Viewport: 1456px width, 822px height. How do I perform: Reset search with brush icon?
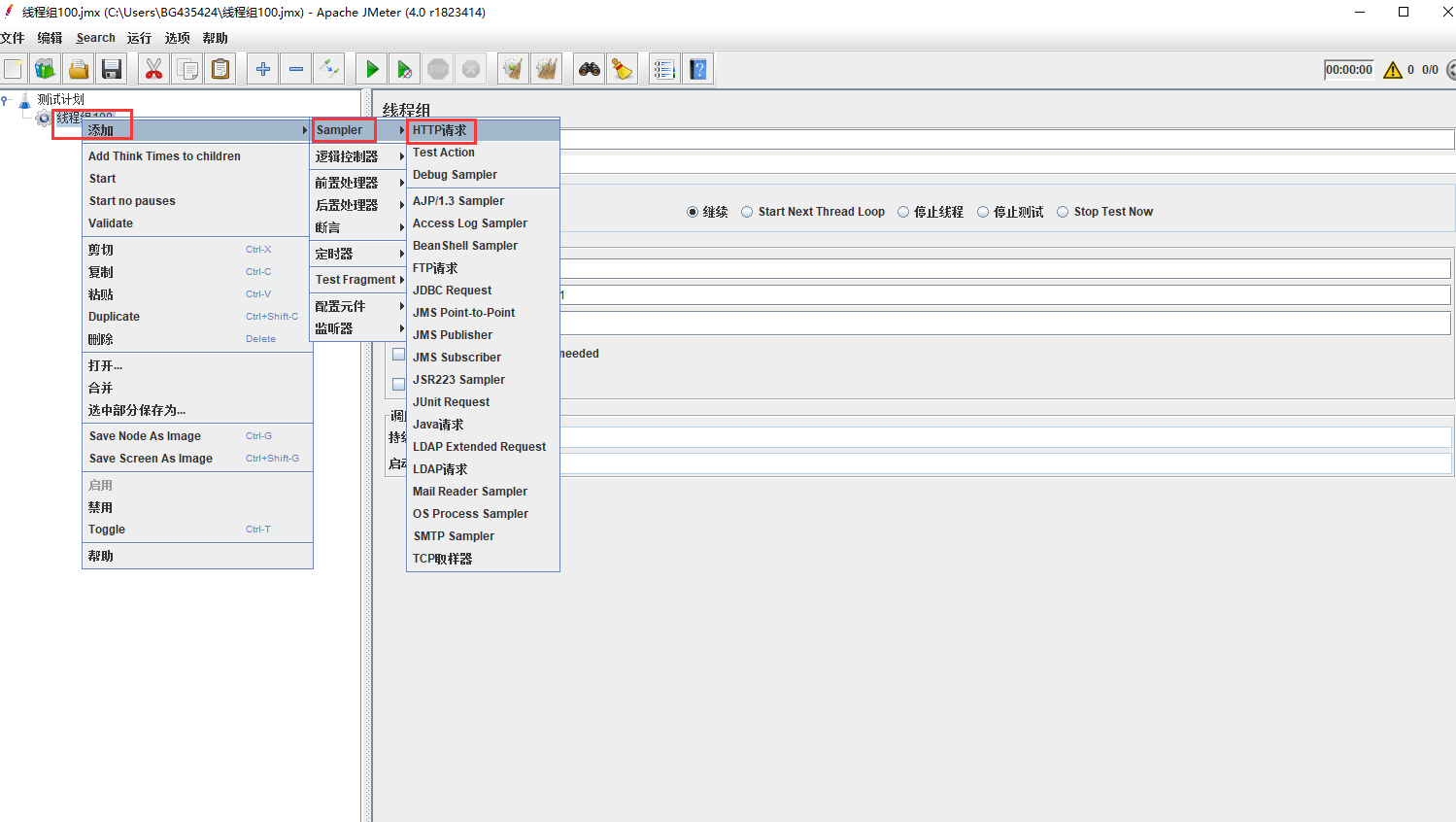[x=622, y=69]
